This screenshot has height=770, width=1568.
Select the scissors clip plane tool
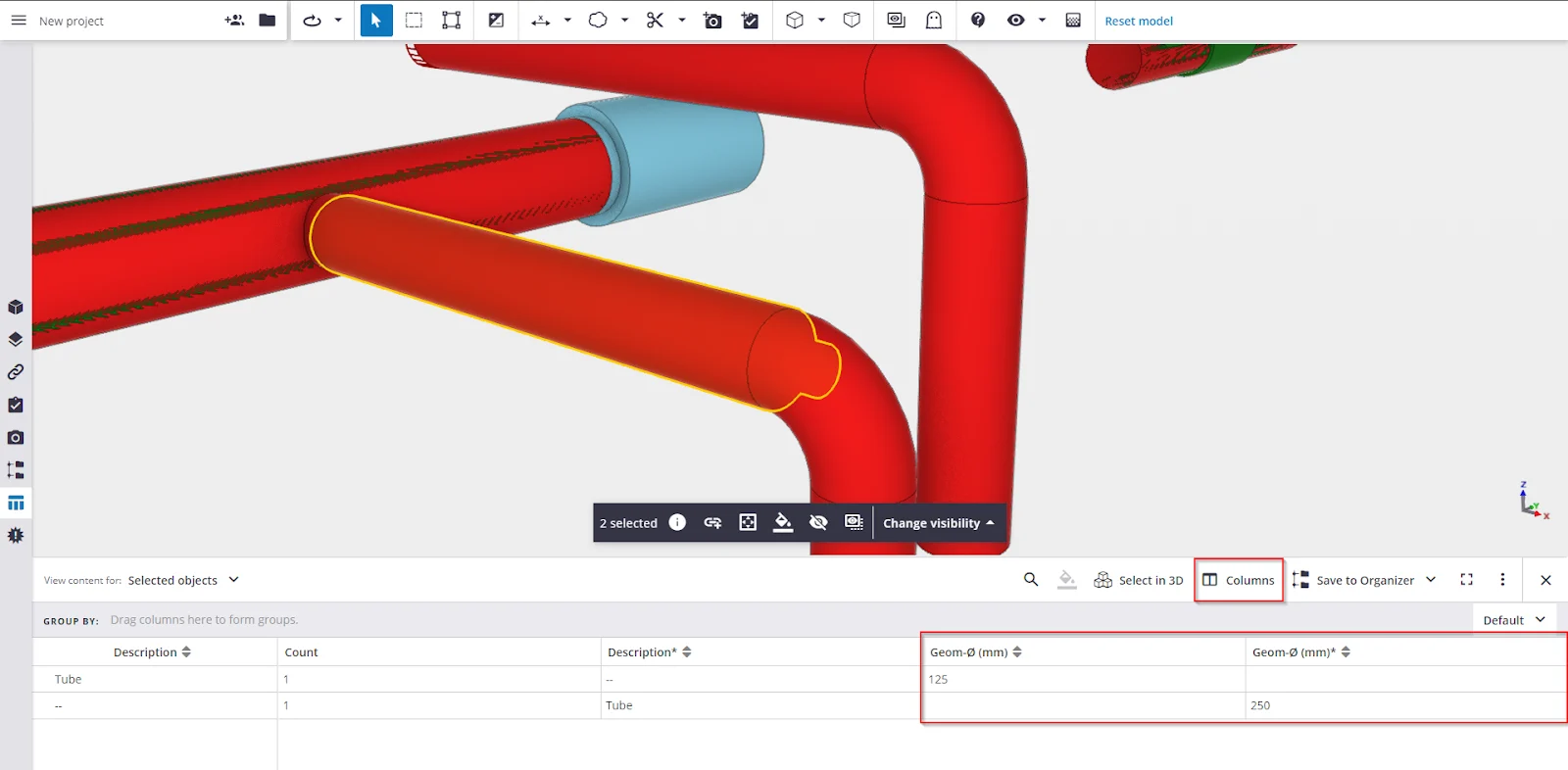pos(655,21)
